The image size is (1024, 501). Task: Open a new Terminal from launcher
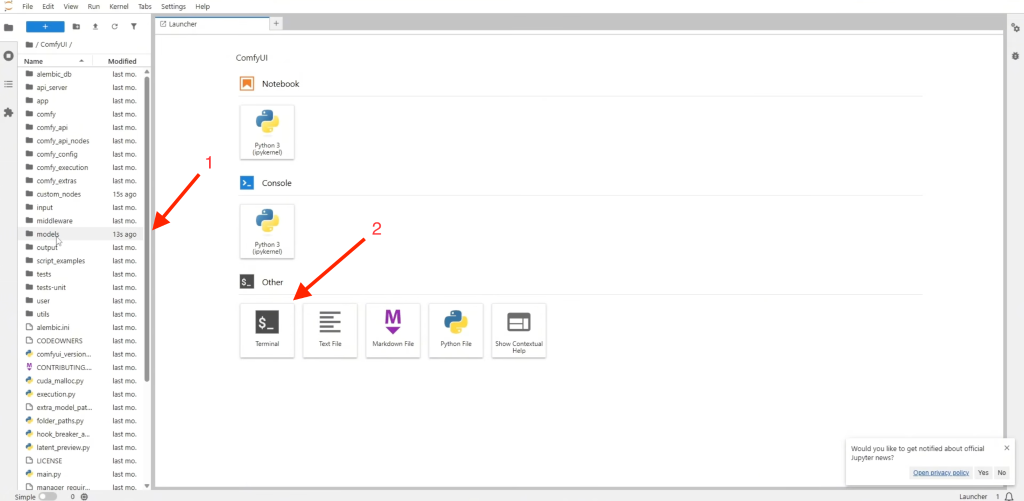tap(267, 331)
